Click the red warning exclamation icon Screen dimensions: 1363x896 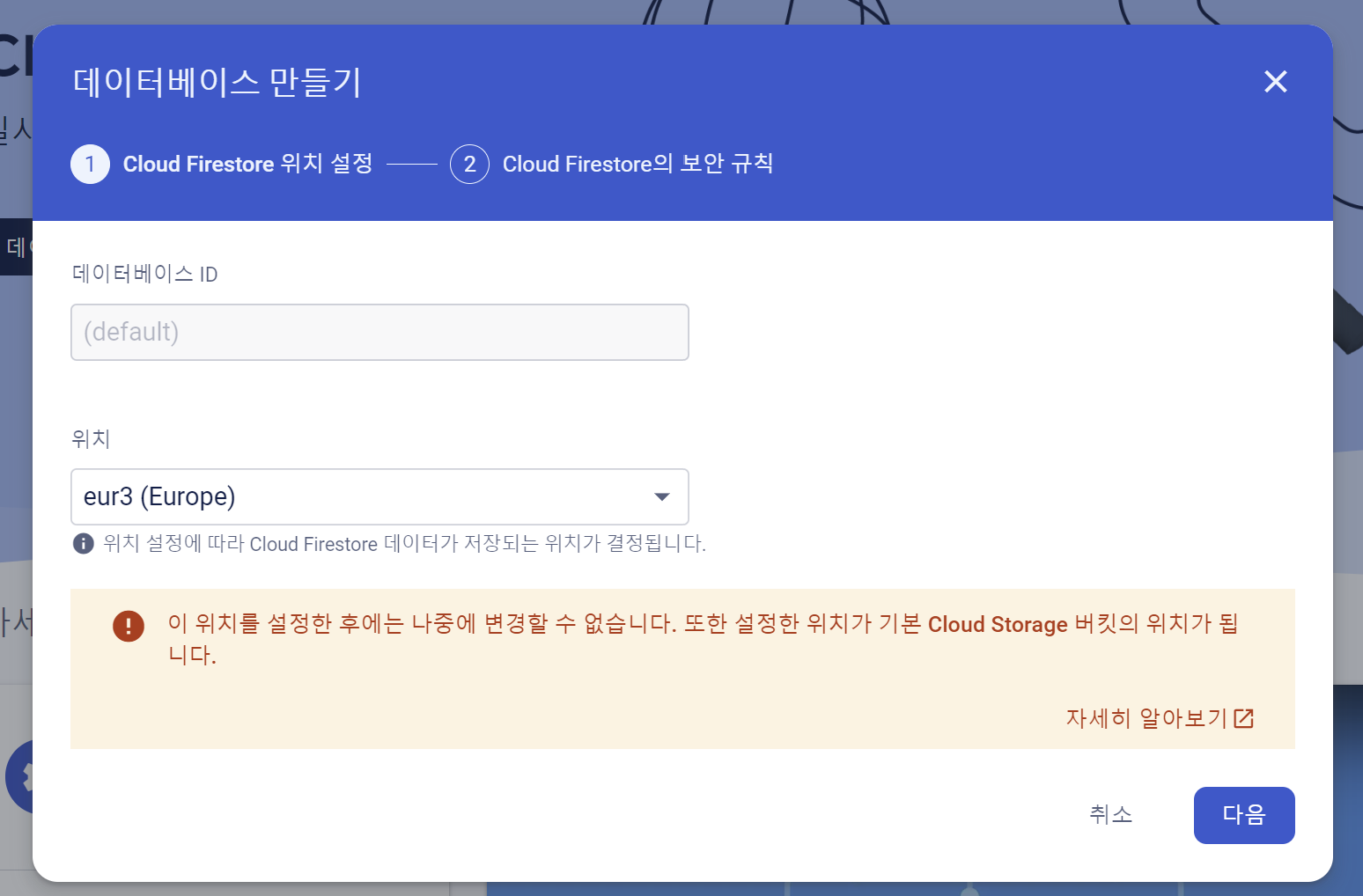(x=129, y=626)
